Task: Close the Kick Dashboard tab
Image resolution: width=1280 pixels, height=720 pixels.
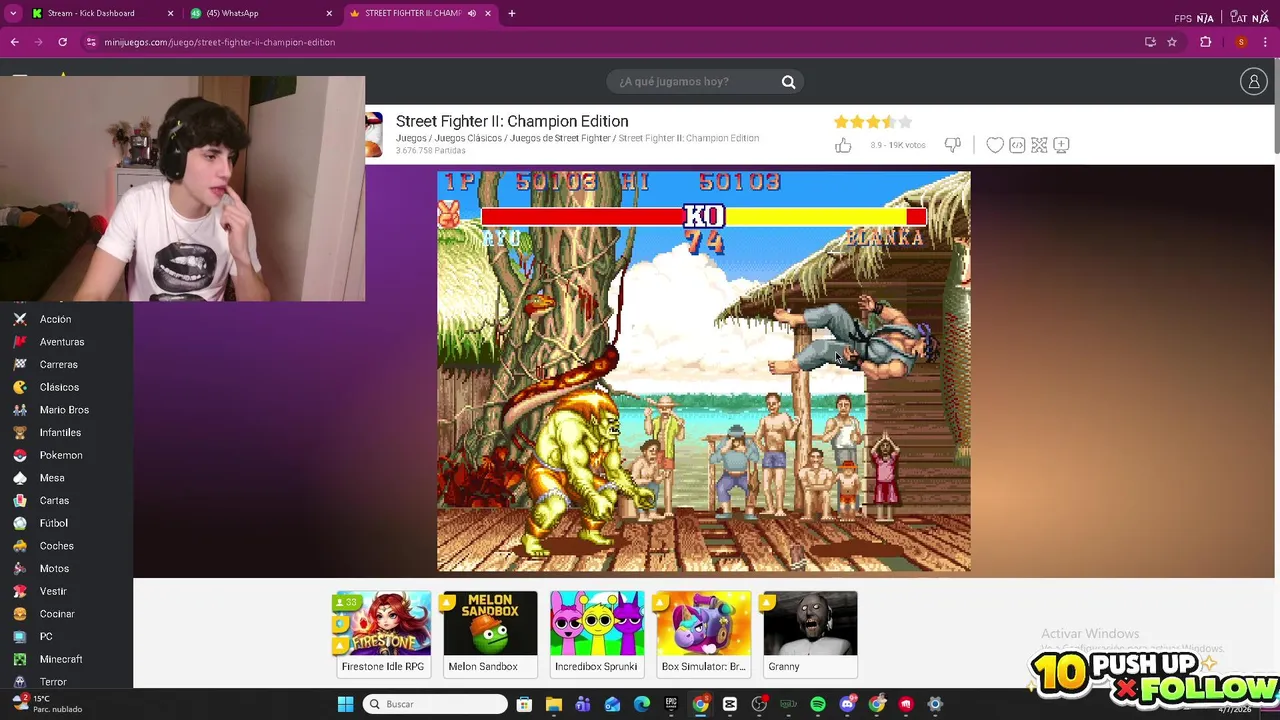Action: coord(170,13)
